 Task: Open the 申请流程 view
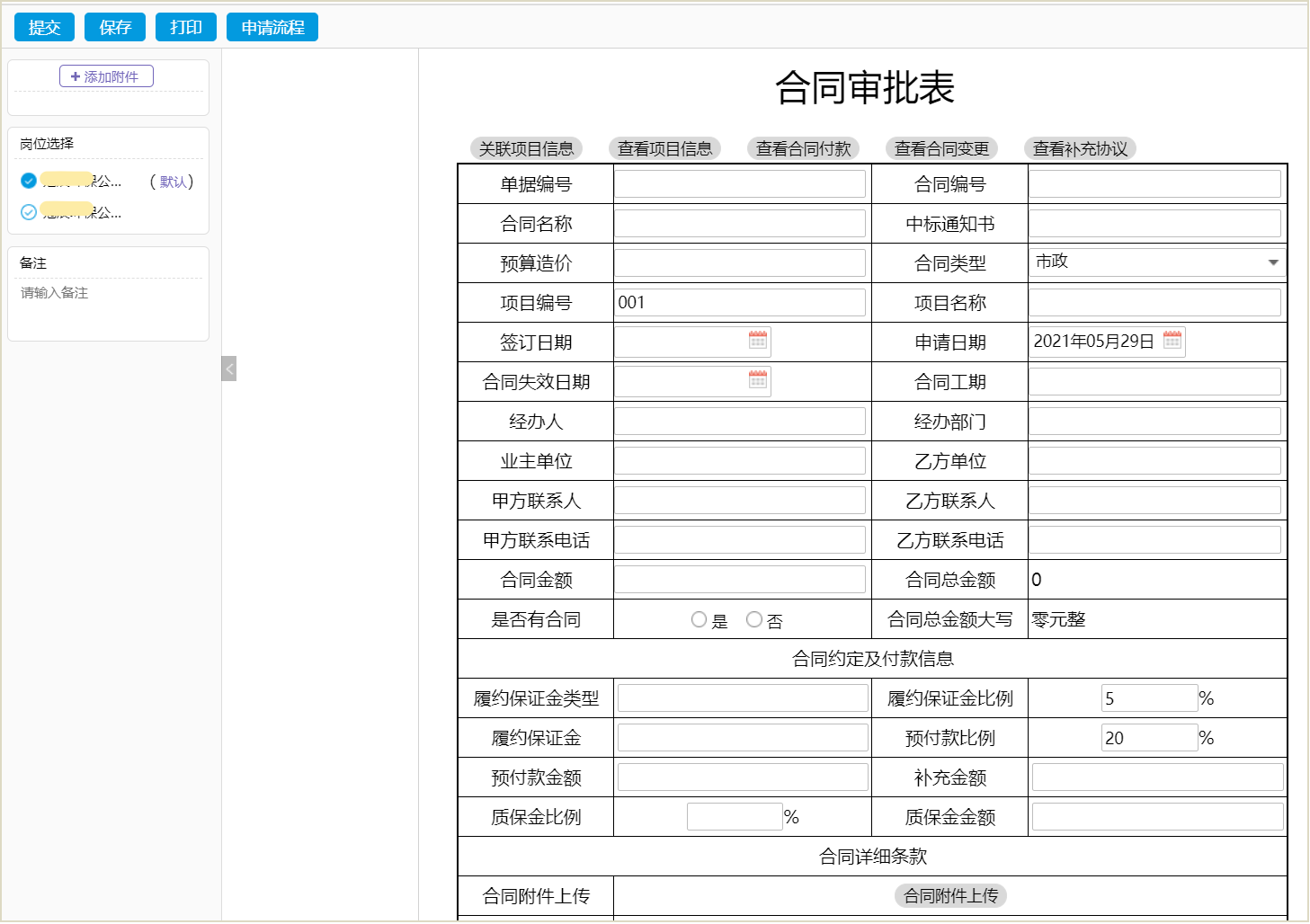(272, 27)
